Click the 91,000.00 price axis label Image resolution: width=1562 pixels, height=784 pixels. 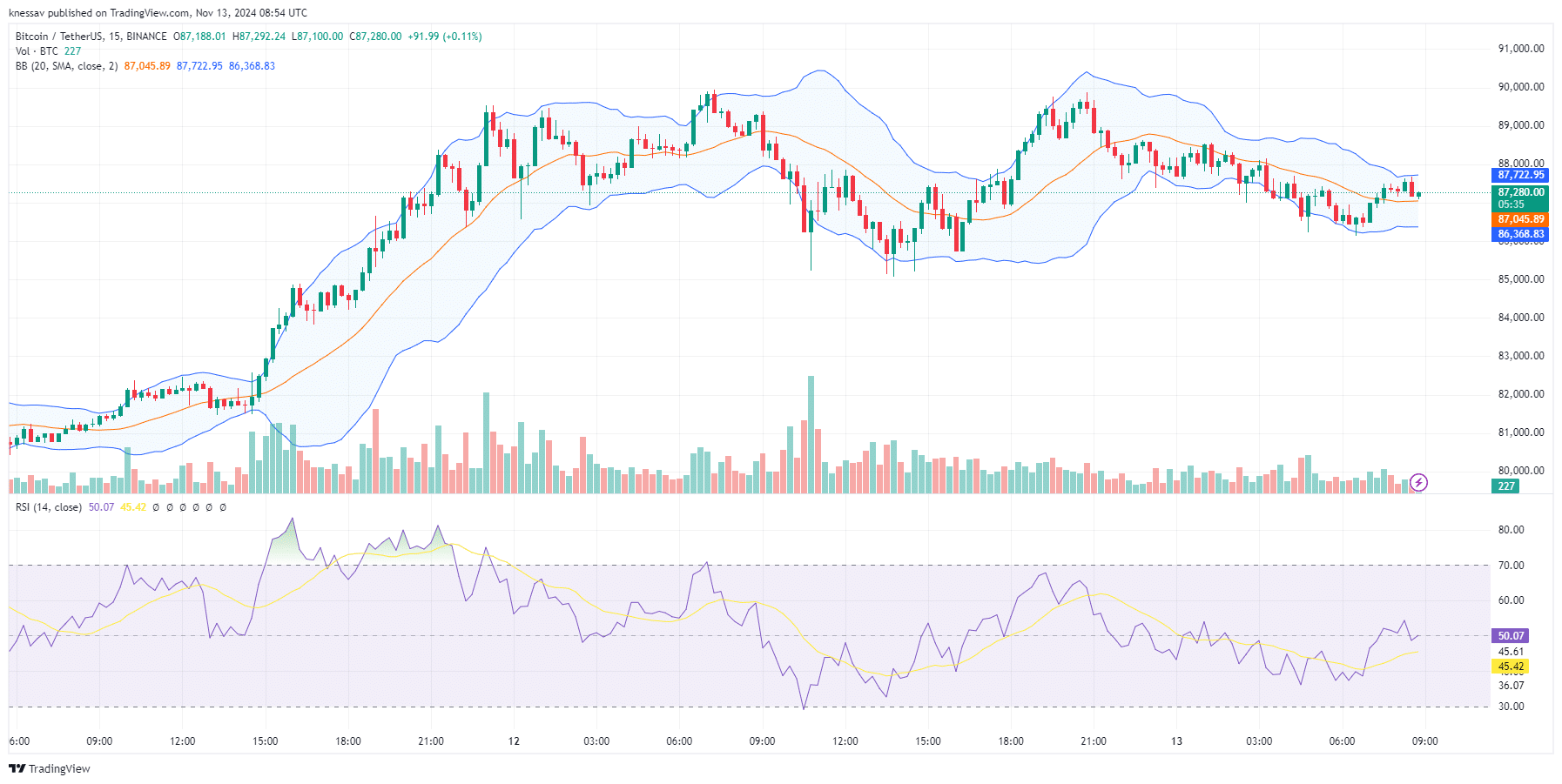[x=1521, y=49]
